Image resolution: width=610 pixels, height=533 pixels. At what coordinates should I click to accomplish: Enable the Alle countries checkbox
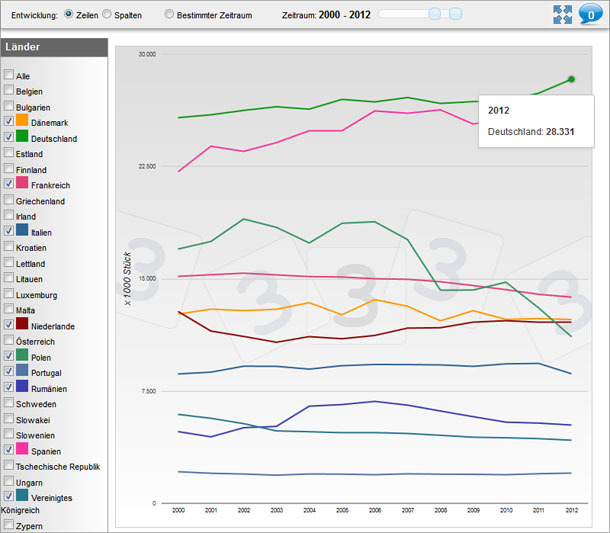click(x=9, y=75)
